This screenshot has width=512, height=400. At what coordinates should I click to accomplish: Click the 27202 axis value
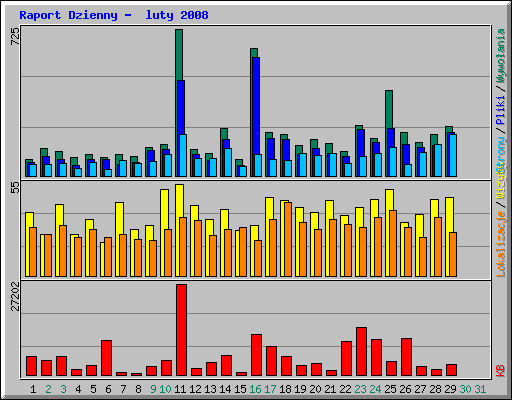tap(15, 296)
